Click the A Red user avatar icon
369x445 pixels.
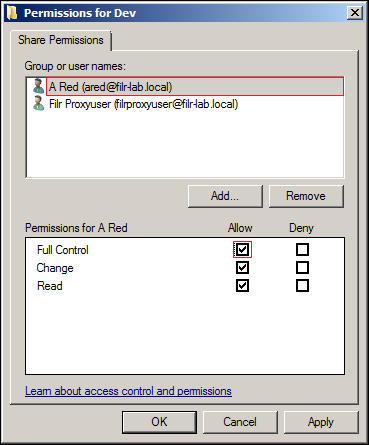pyautogui.click(x=38, y=86)
